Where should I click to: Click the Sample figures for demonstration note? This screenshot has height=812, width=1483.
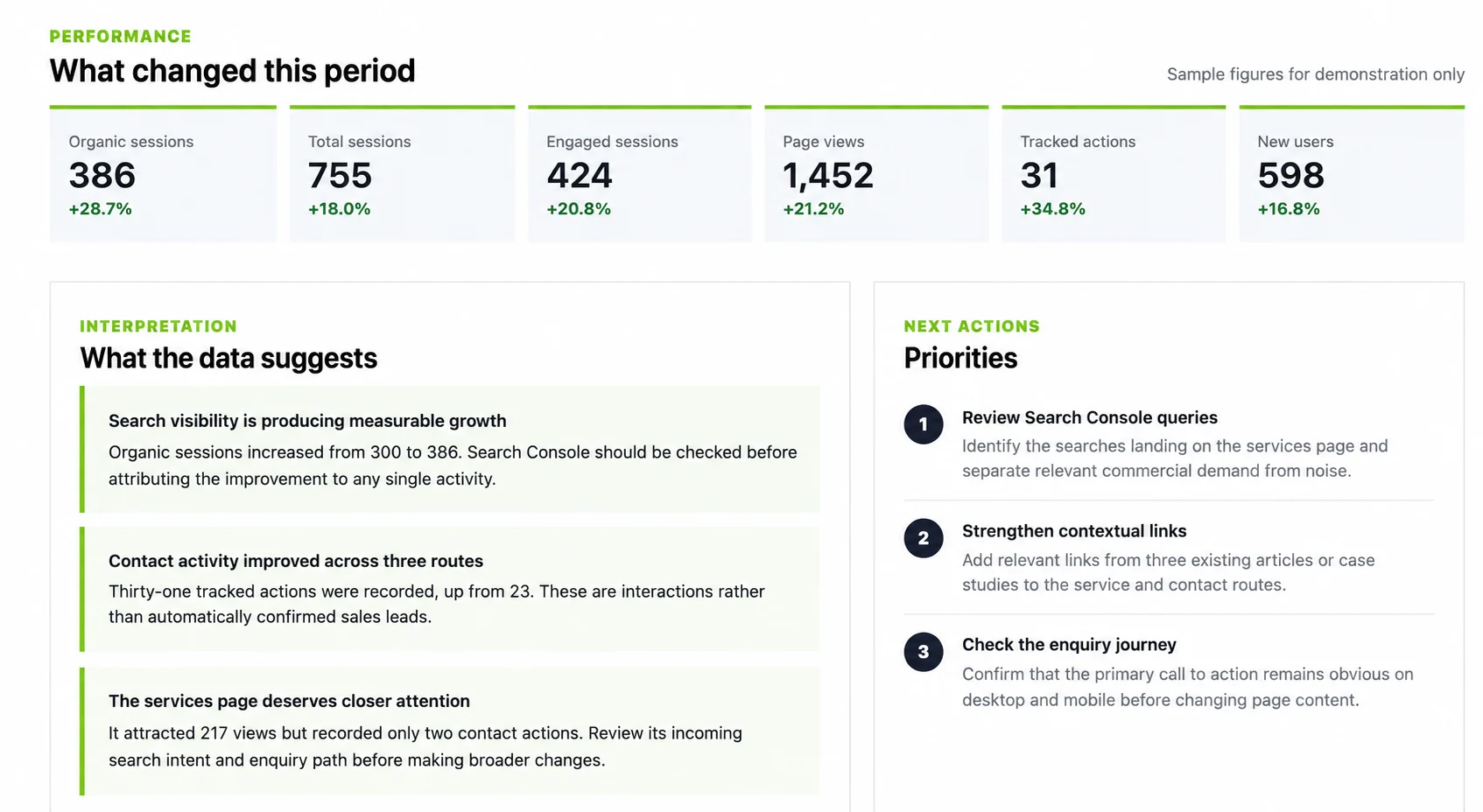1315,74
